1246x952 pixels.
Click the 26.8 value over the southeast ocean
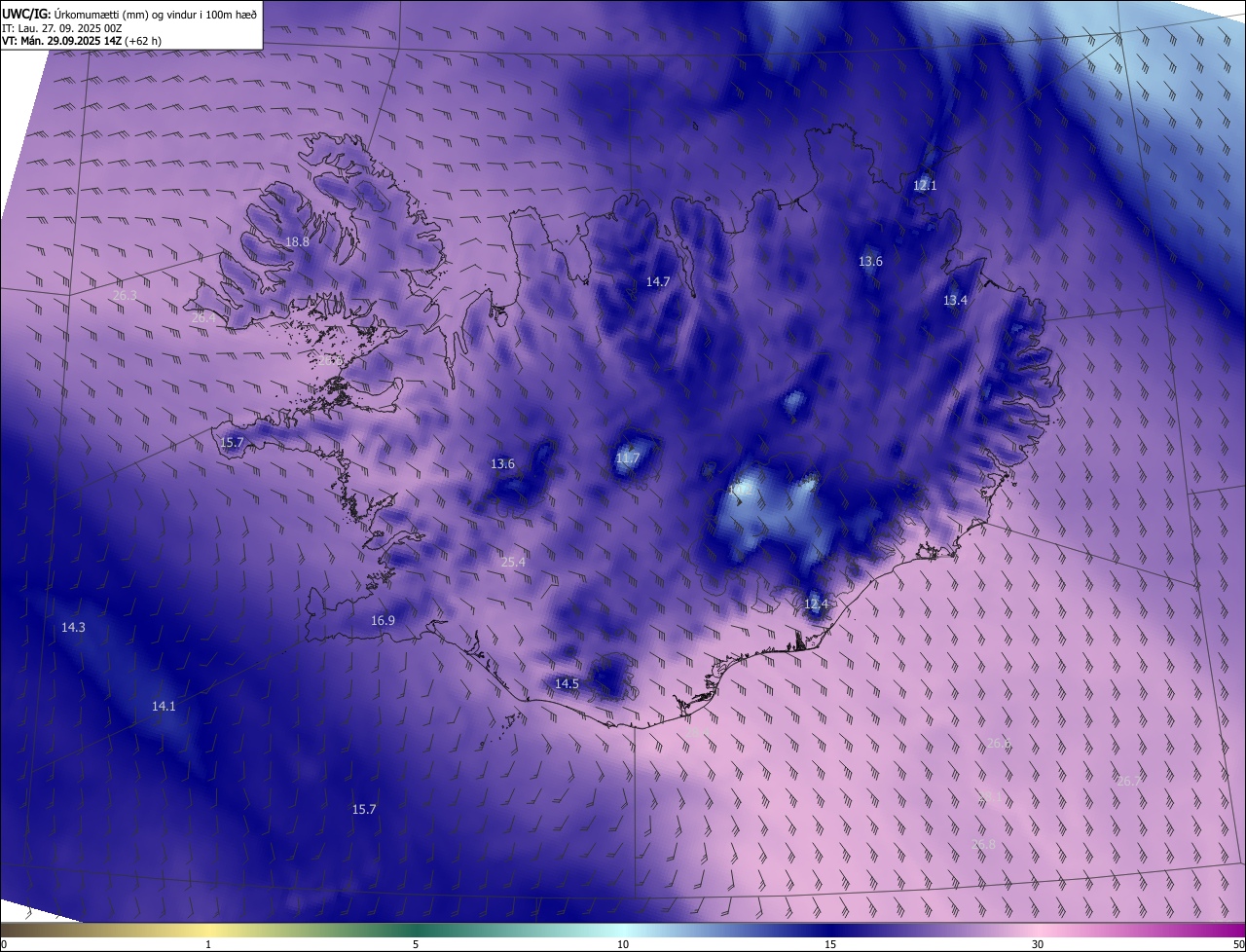point(984,844)
